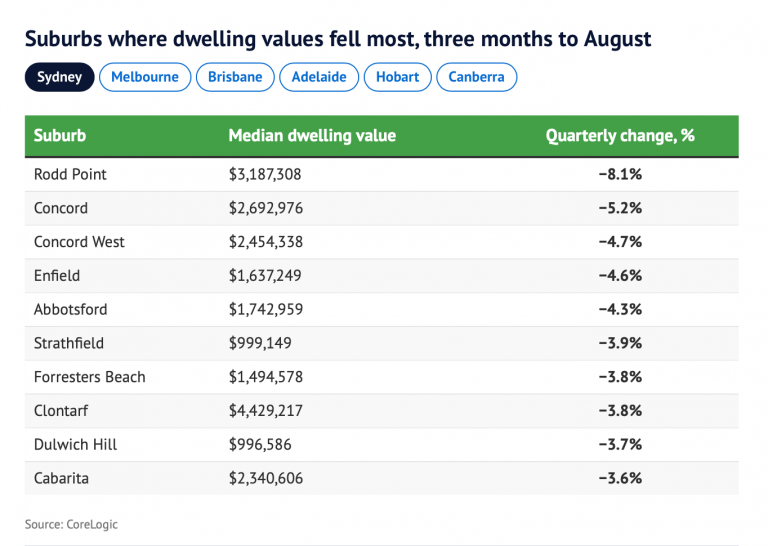The image size is (768, 546).
Task: Click on Enfield suburb entry
Action: point(57,276)
